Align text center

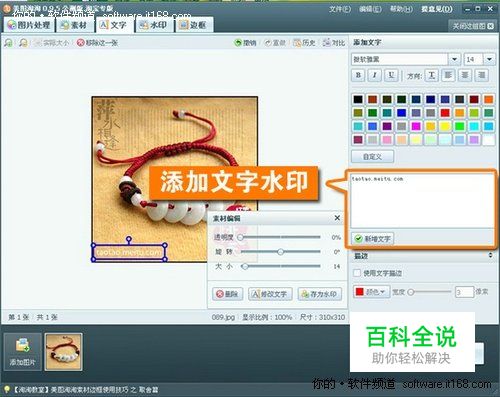(465, 75)
